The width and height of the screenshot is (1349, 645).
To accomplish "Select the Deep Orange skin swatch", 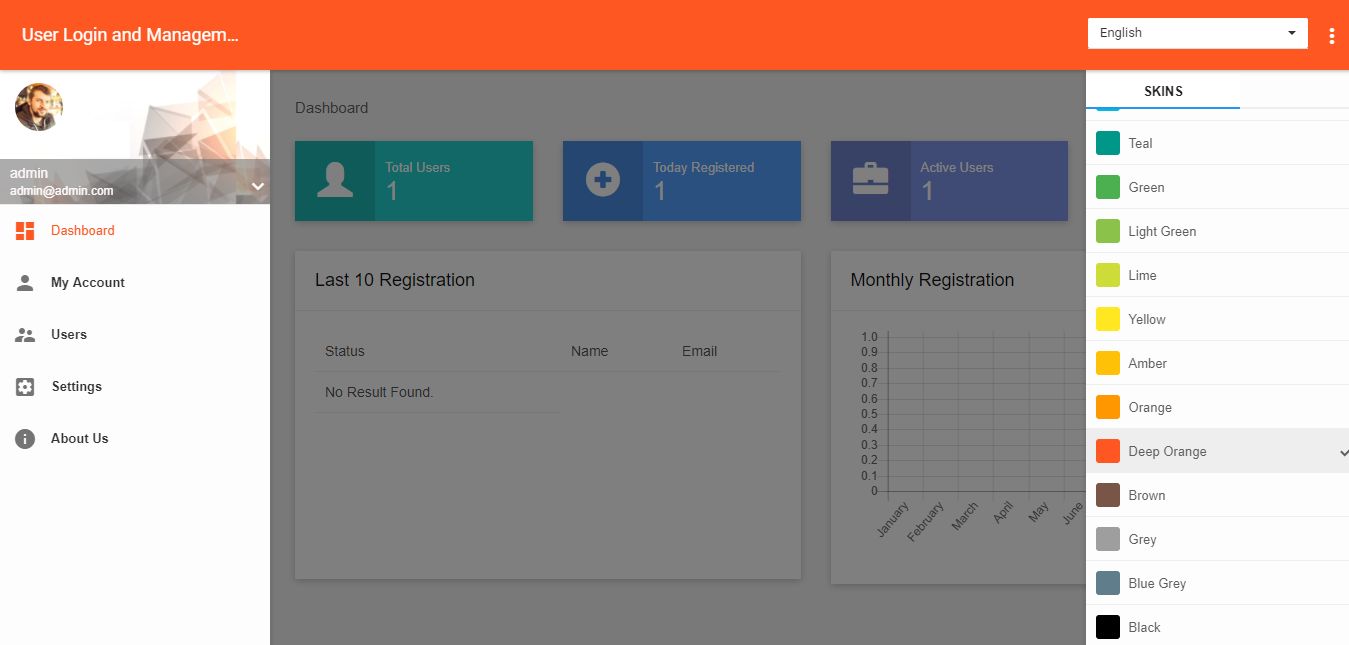I will pyautogui.click(x=1108, y=451).
